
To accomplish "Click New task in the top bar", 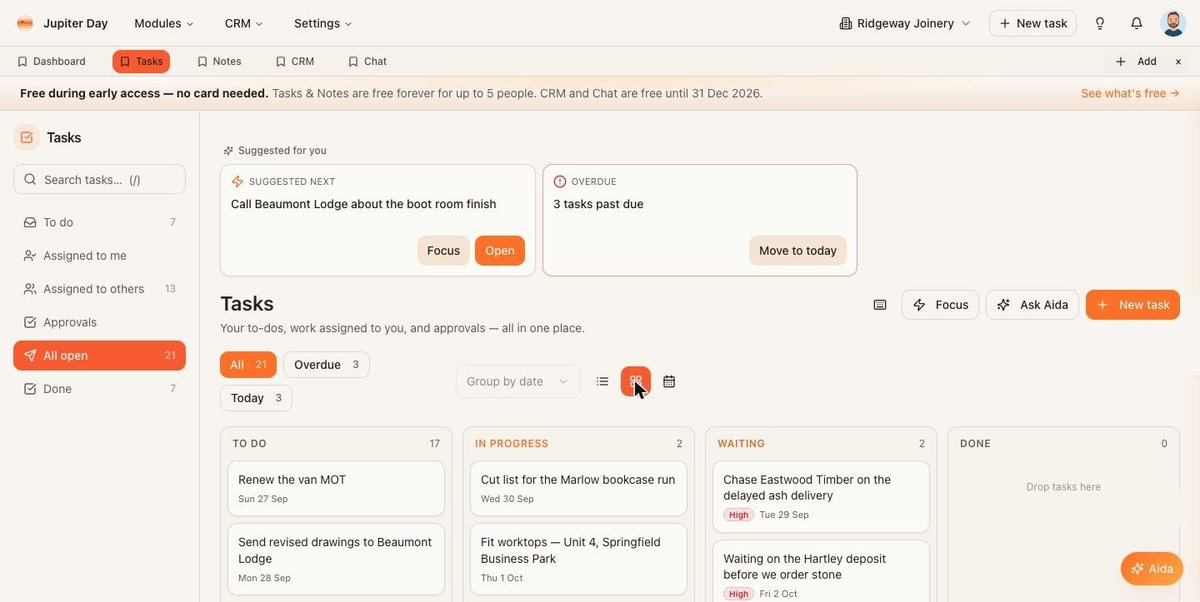I will coord(1033,23).
